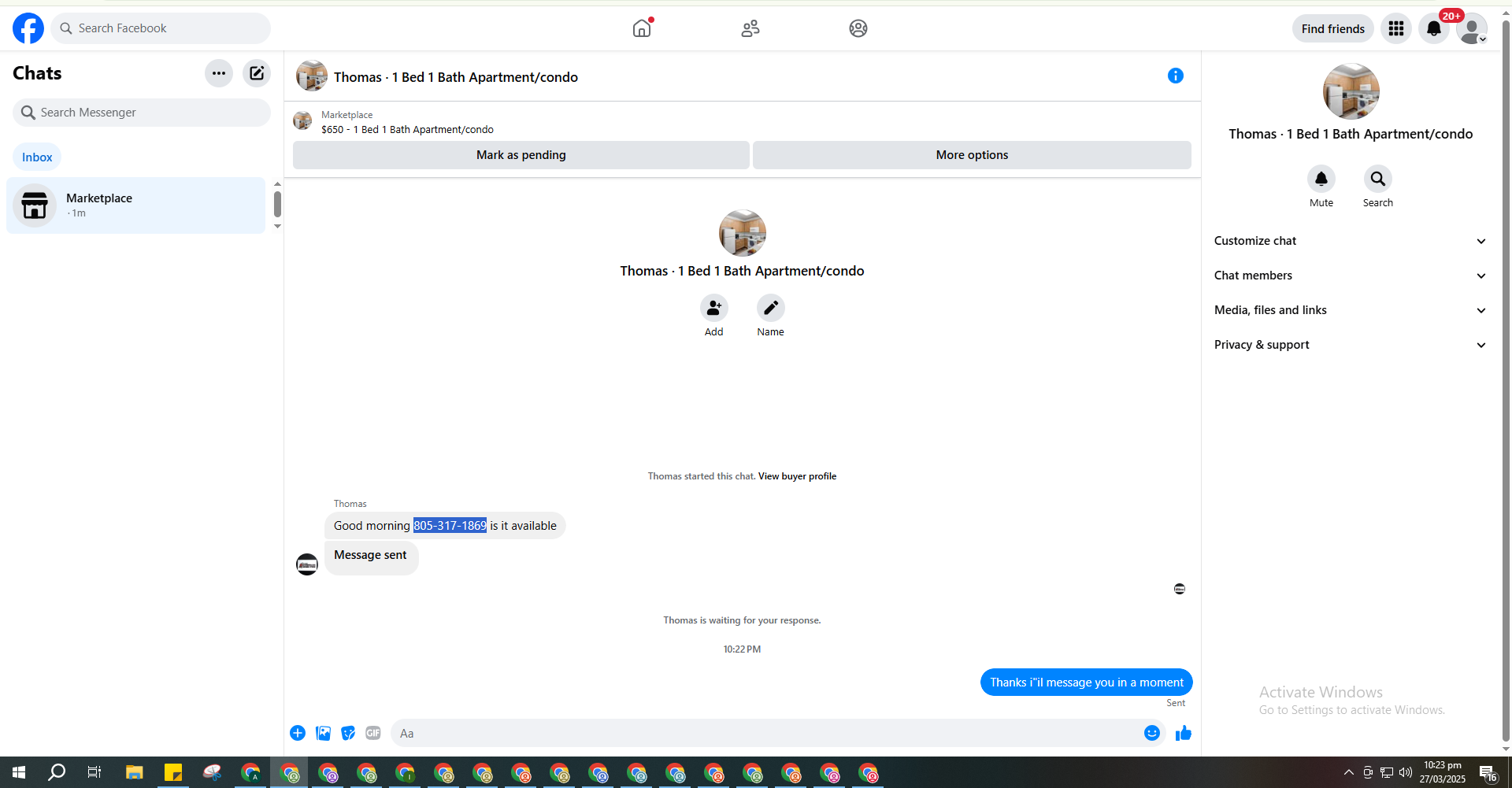Click the "Thanks i"il message you in a moment" bubble

tap(1087, 683)
